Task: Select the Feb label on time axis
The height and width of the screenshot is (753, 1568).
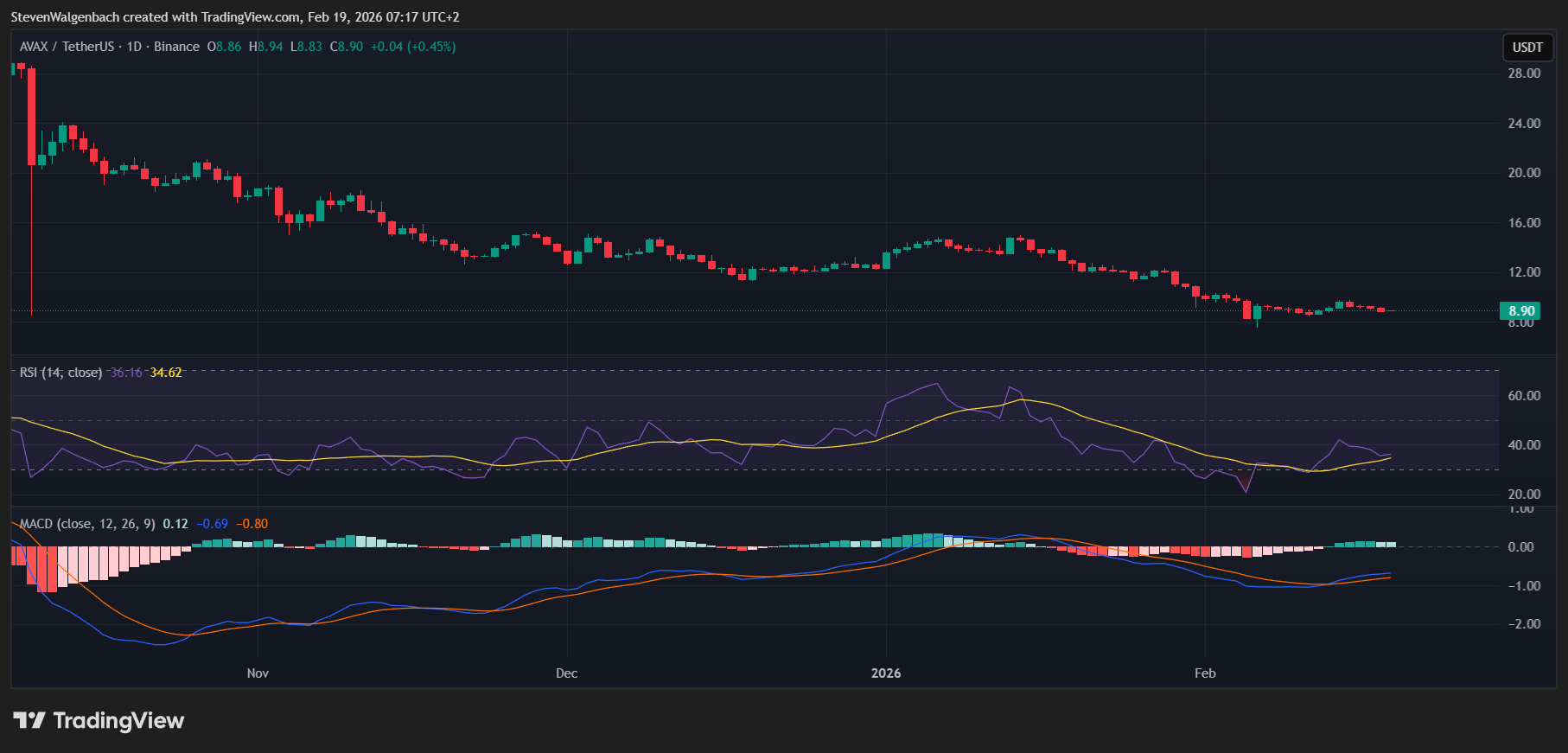Action: pos(1205,673)
